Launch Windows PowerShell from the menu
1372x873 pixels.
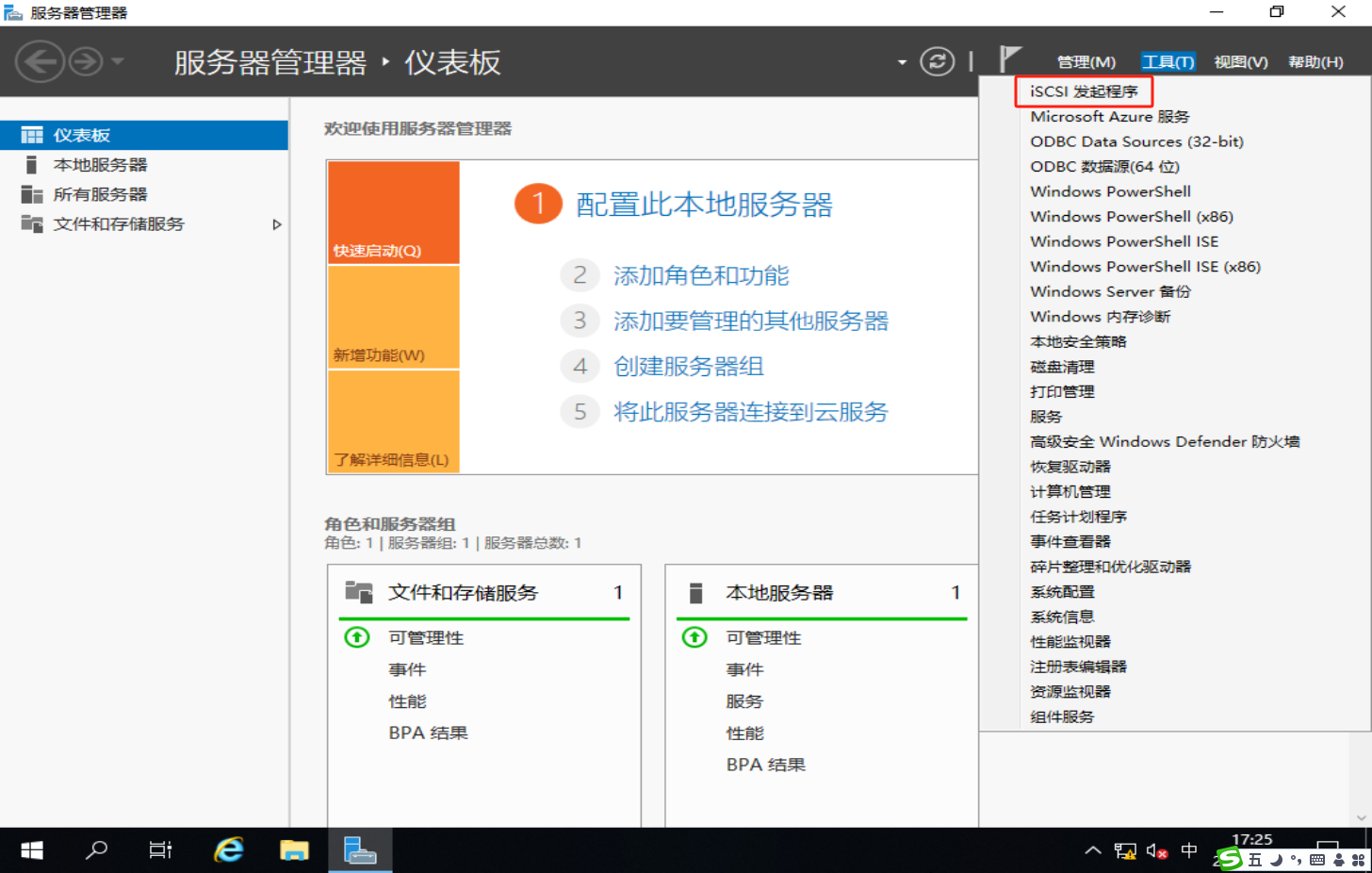(1110, 191)
